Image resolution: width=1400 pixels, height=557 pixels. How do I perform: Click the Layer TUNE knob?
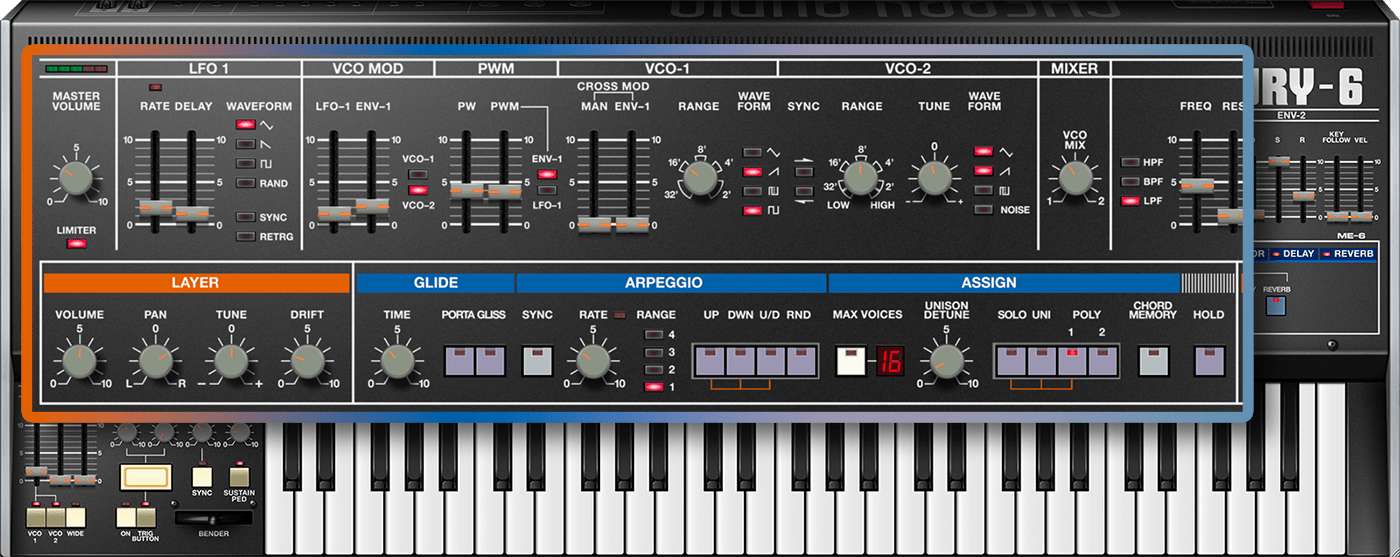[231, 361]
